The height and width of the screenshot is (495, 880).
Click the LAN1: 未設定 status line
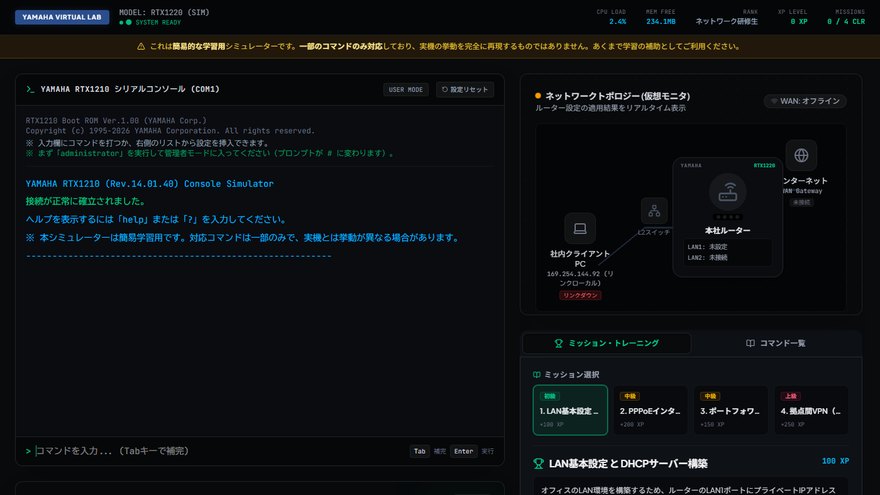[707, 247]
